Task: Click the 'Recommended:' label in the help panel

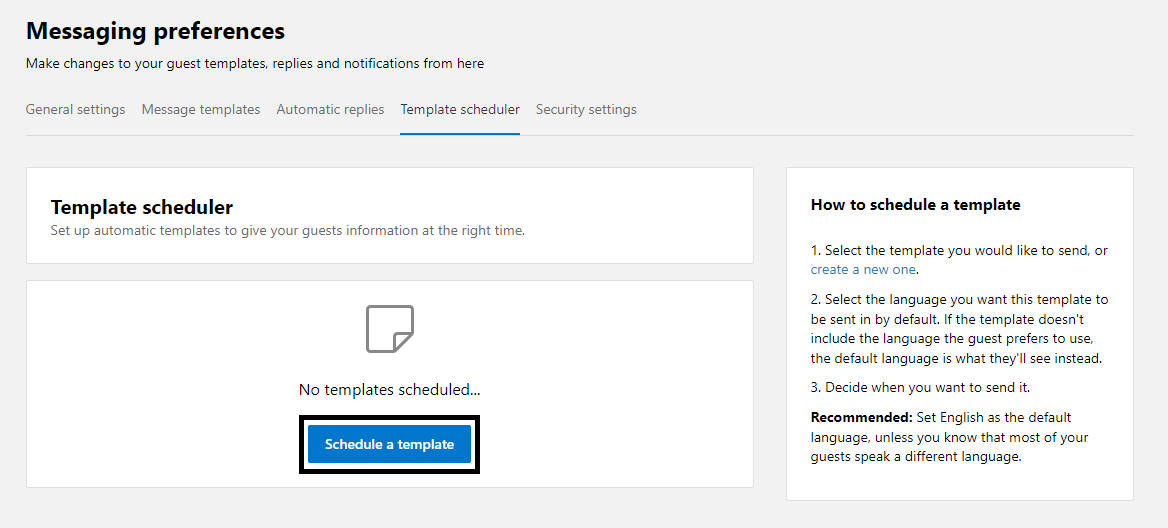Action: [x=862, y=417]
